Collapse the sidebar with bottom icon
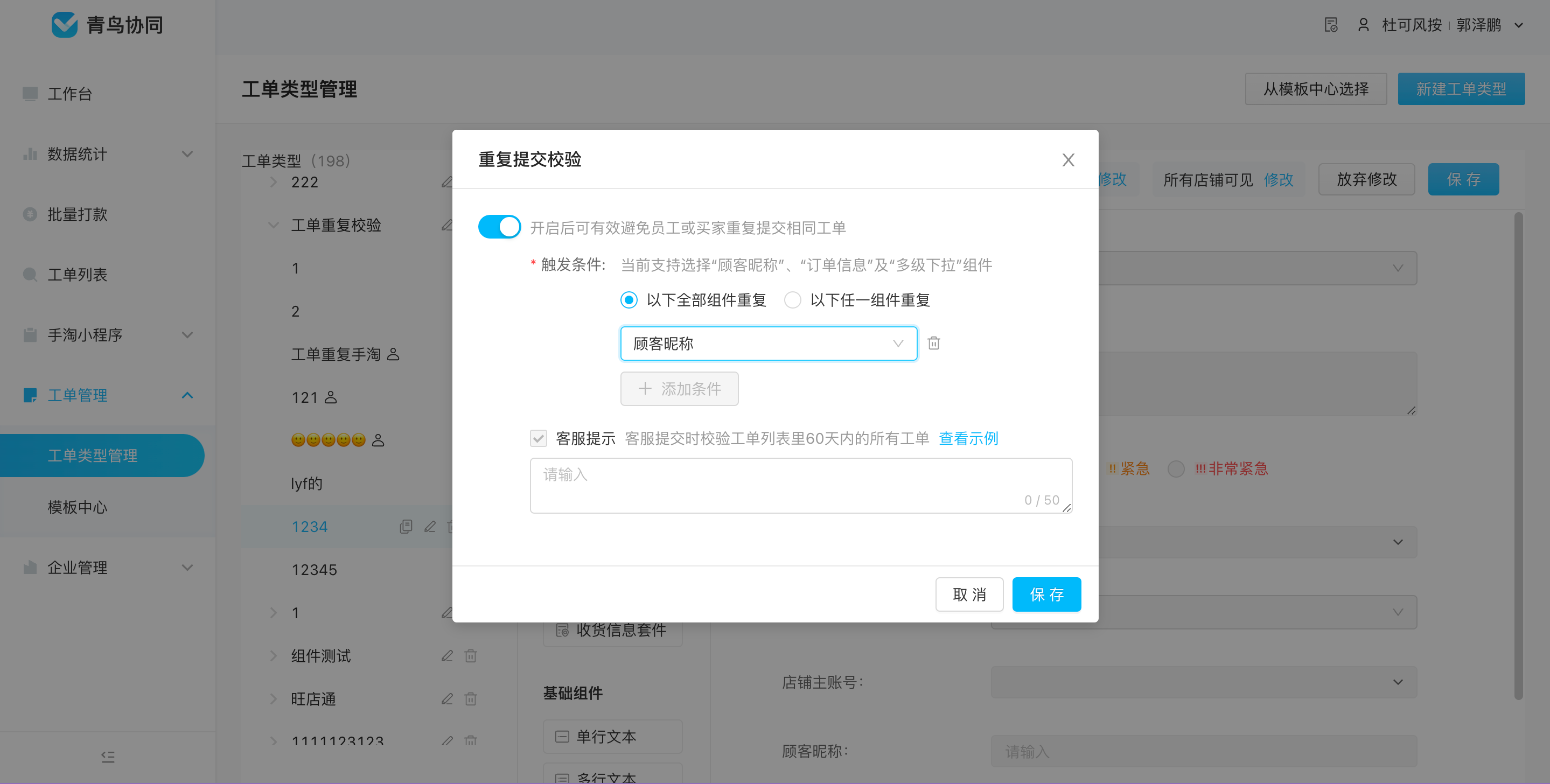 tap(108, 757)
